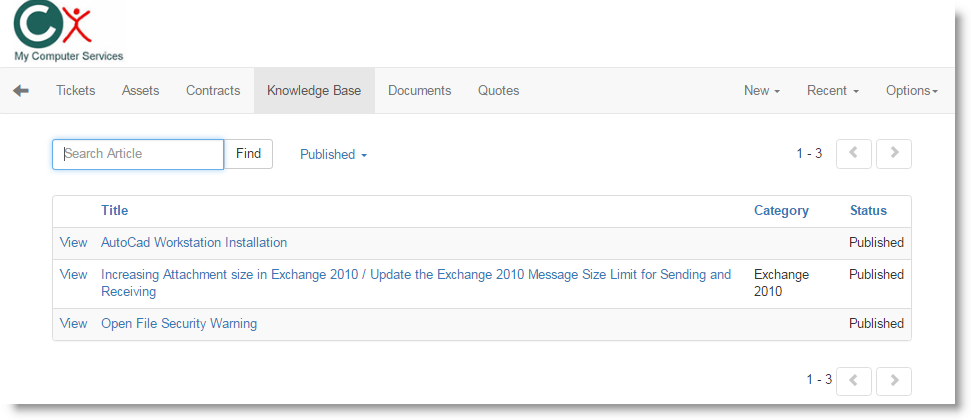Screen dimensions: 971x420
Task: Click next page arrow below the table
Action: [893, 380]
